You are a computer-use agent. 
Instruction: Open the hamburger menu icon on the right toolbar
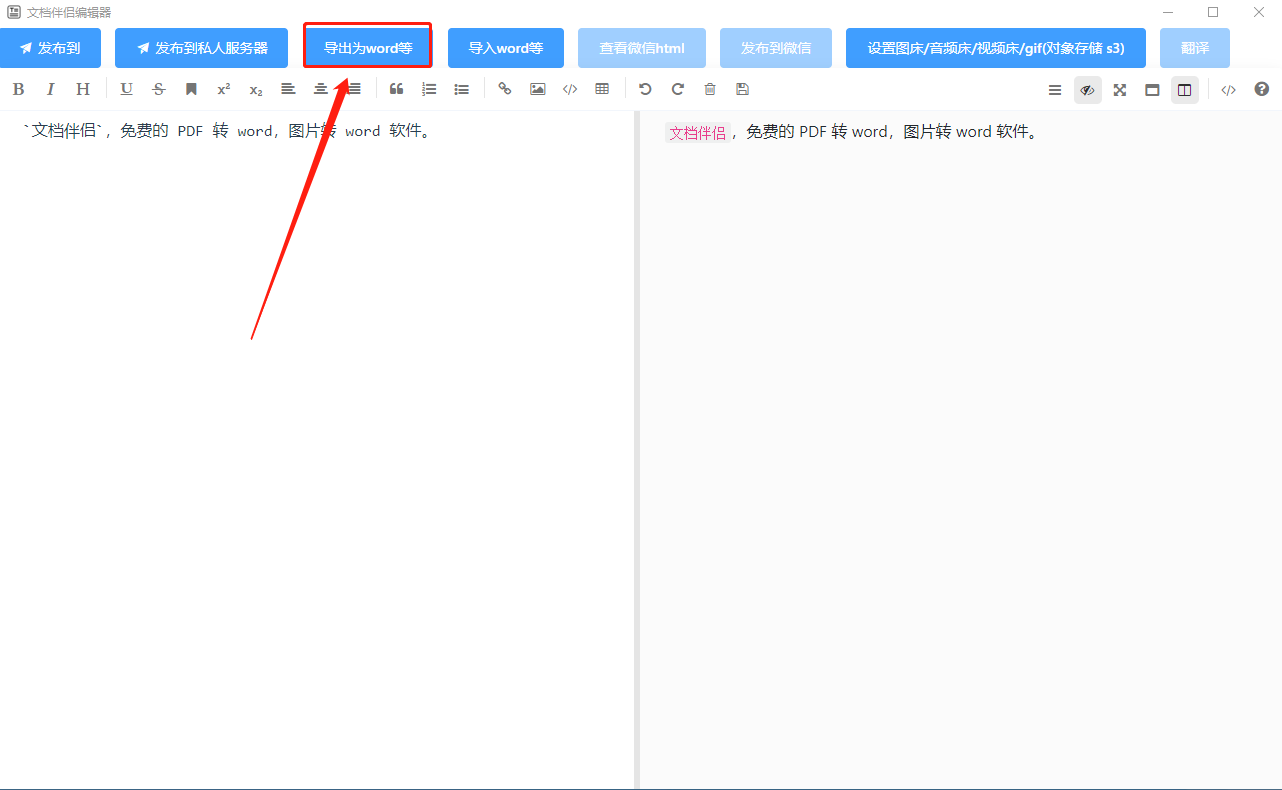point(1055,90)
